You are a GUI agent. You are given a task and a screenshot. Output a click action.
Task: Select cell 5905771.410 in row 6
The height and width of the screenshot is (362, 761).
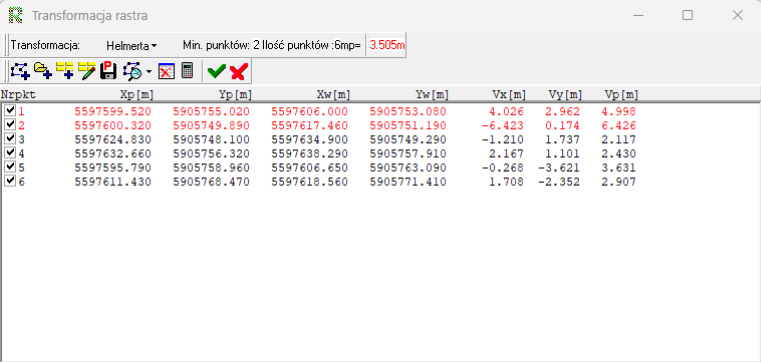tap(408, 182)
